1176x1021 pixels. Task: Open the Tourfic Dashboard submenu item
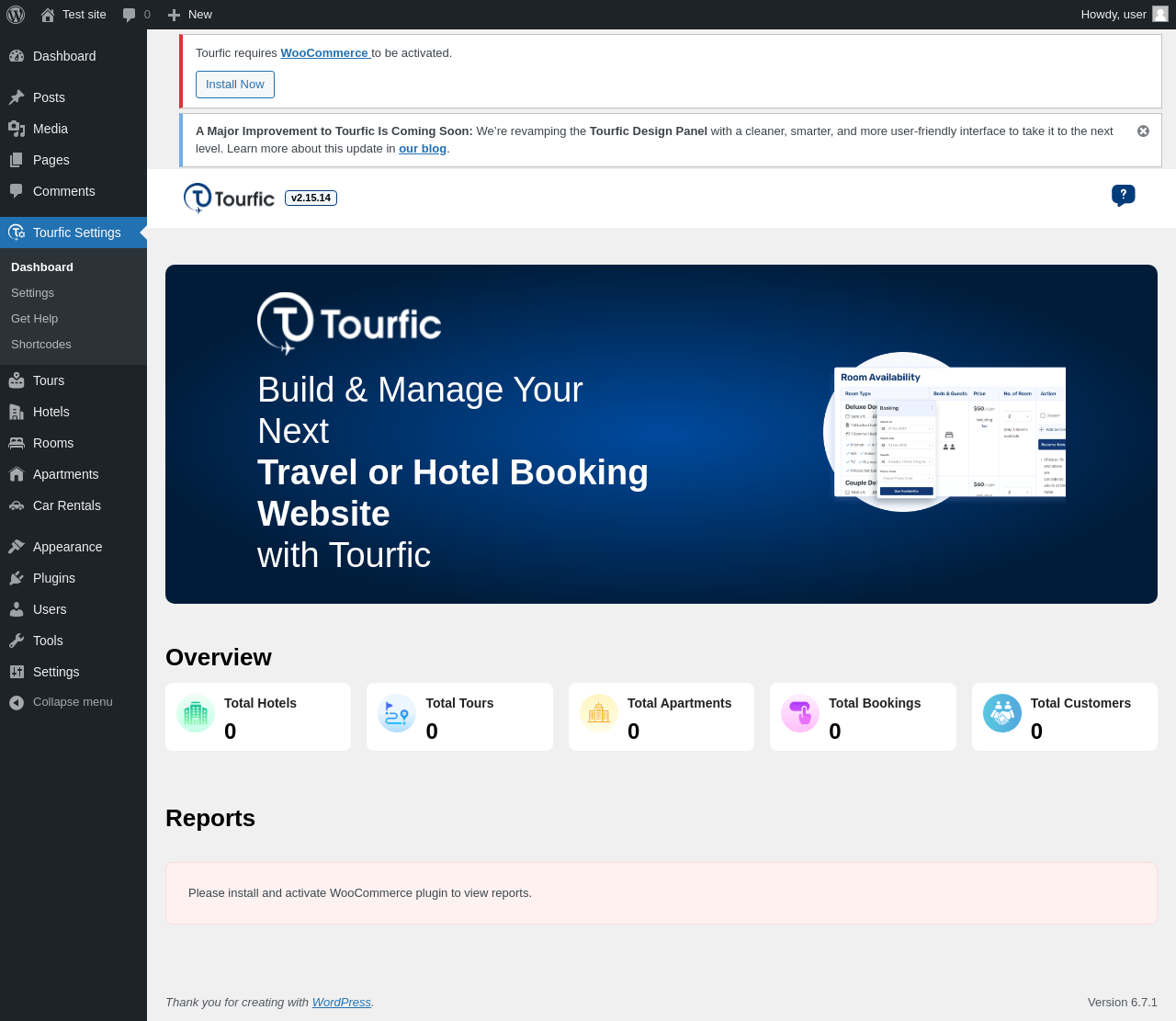42,267
